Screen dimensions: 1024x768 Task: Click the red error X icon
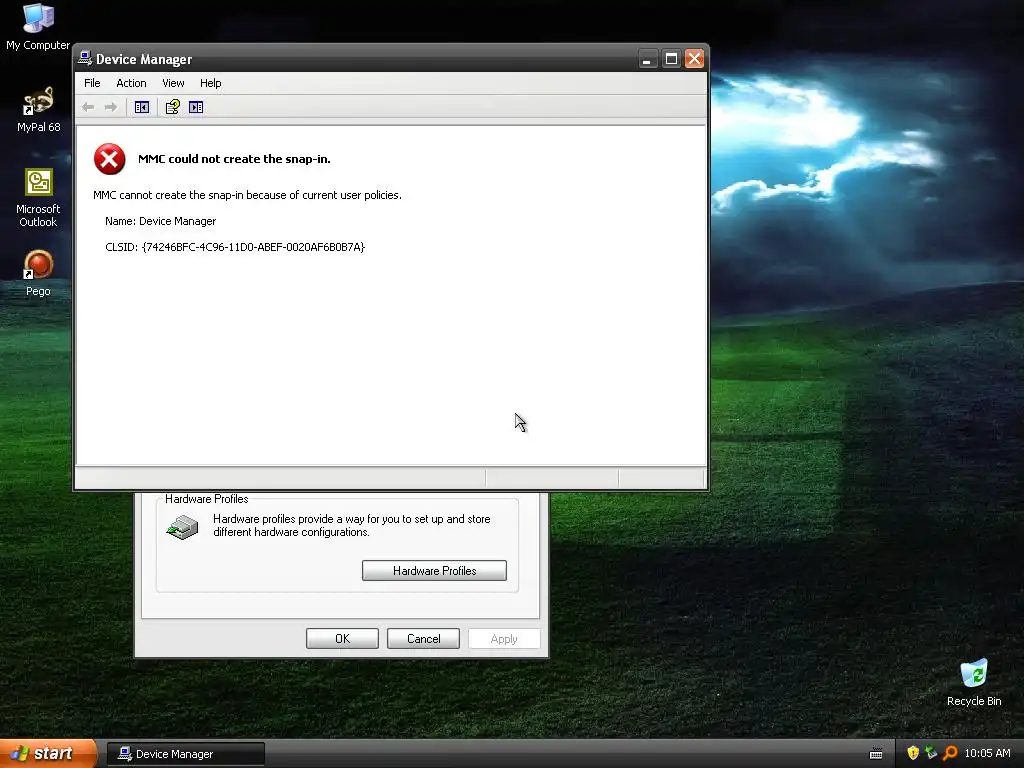coord(110,159)
